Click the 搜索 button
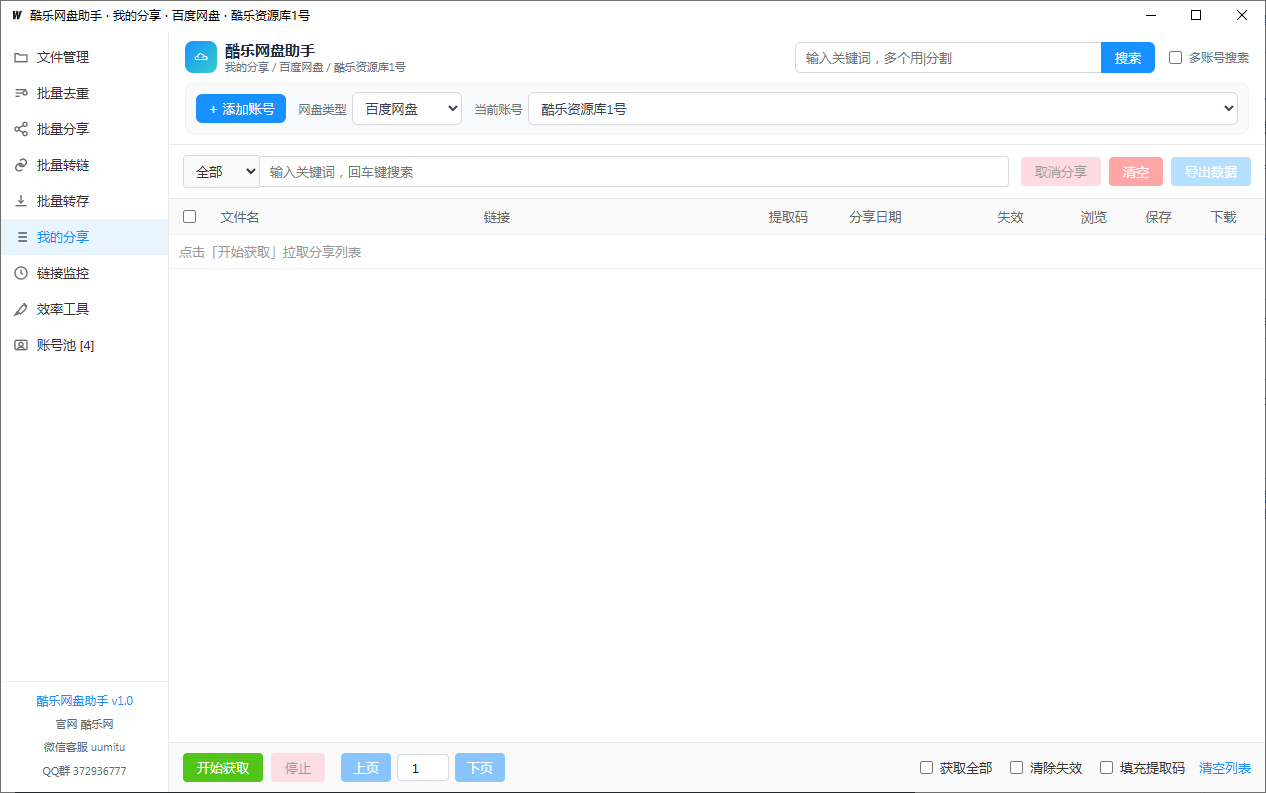This screenshot has height=793, width=1266. [x=1128, y=58]
